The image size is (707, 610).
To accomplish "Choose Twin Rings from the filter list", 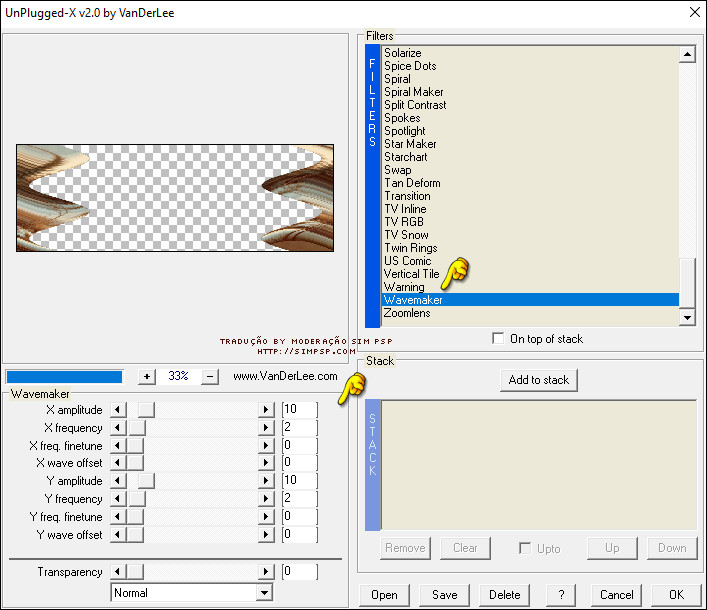I will click(410, 248).
